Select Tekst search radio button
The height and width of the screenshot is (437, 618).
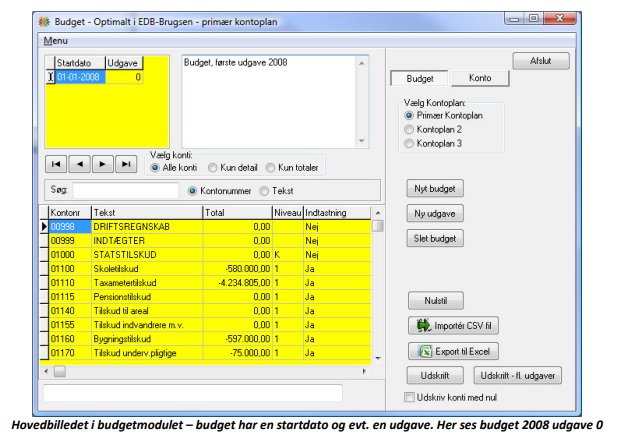tap(264, 191)
